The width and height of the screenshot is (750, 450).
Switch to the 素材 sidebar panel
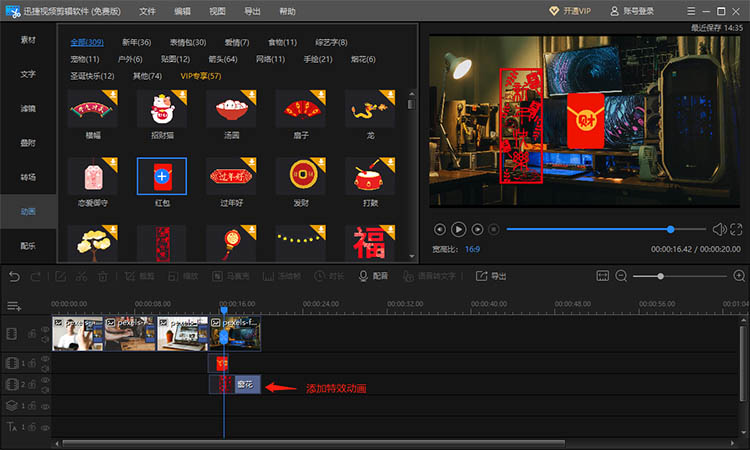point(28,40)
